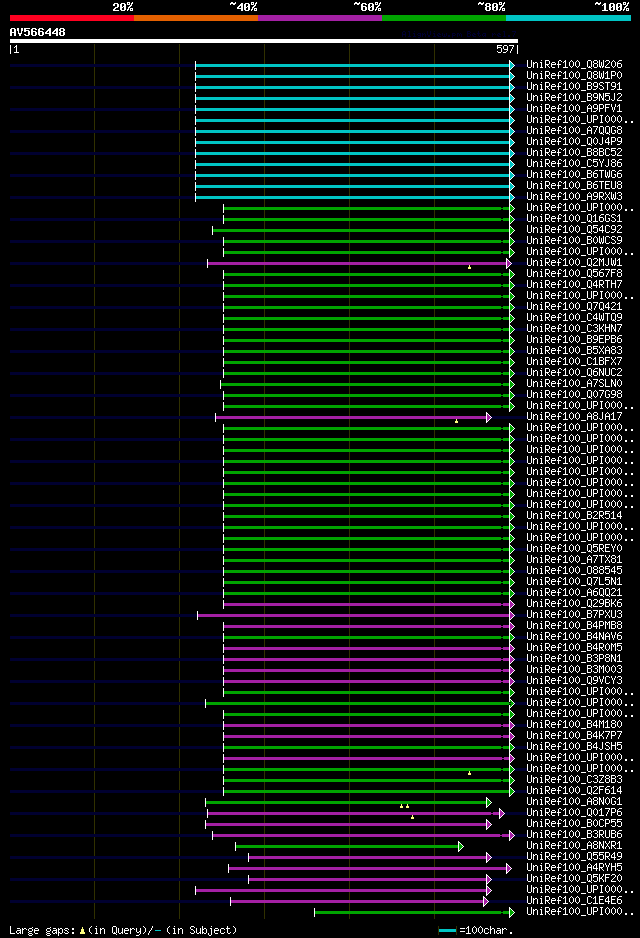Click the red 20% identity legend segment
Image resolution: width=640 pixels, height=938 pixels.
pyautogui.click(x=72, y=18)
